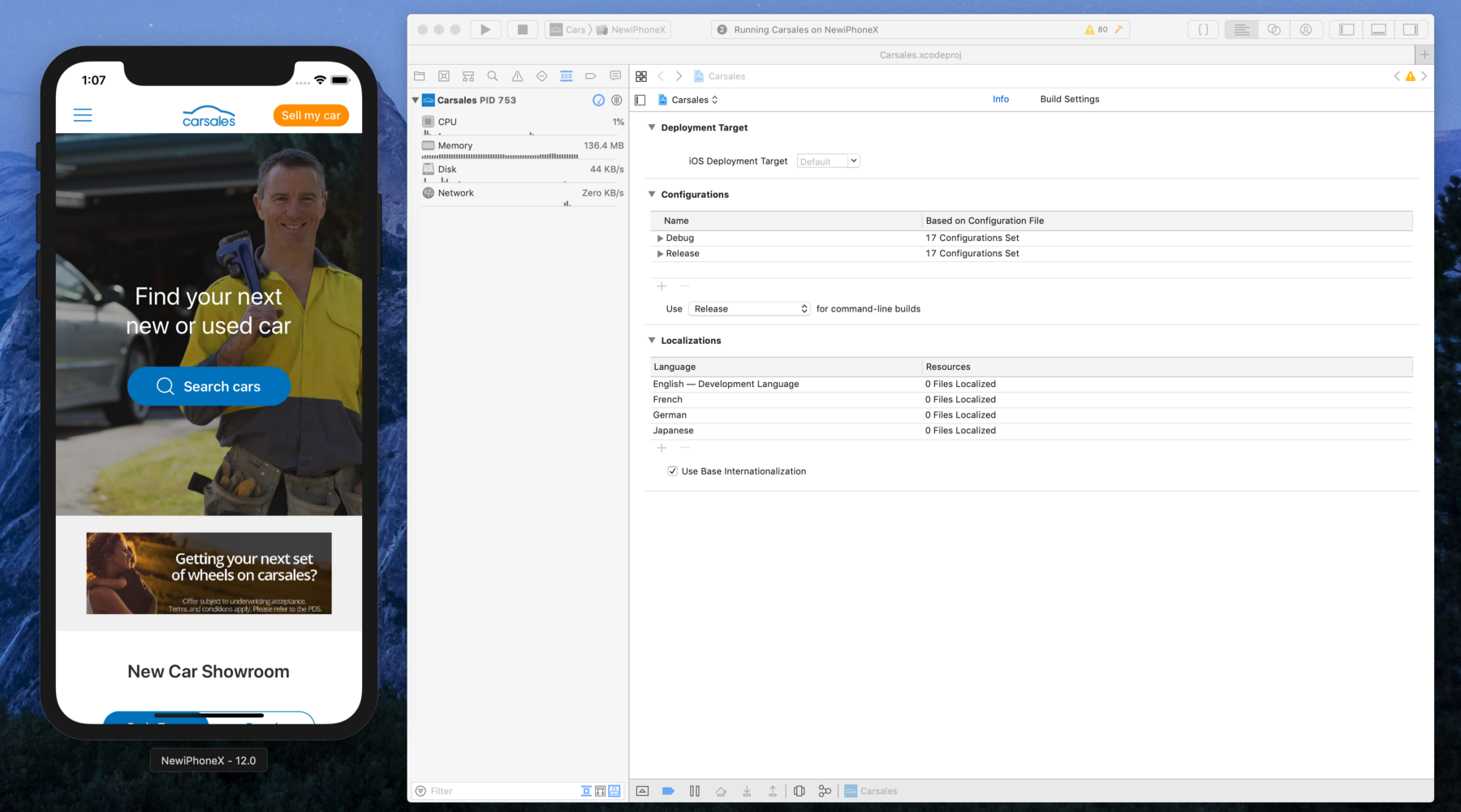Open the Issue navigator warning icon
The height and width of the screenshot is (812, 1461).
(x=517, y=76)
